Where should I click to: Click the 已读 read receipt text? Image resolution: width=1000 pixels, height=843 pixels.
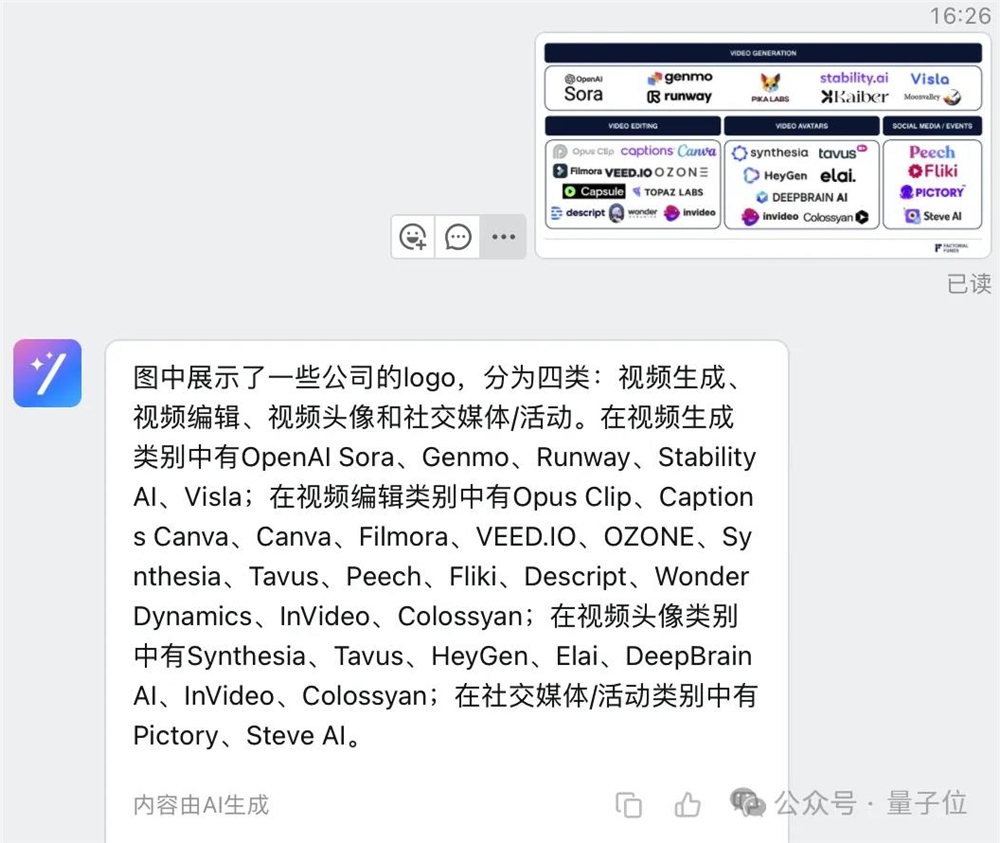968,285
